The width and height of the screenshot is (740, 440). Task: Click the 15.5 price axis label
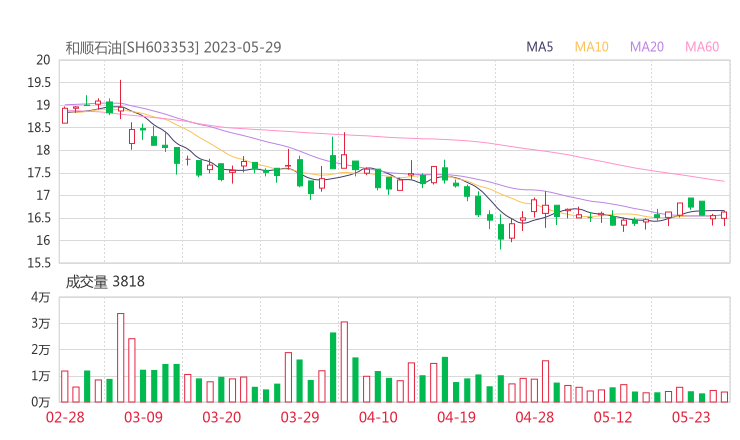(x=39, y=263)
